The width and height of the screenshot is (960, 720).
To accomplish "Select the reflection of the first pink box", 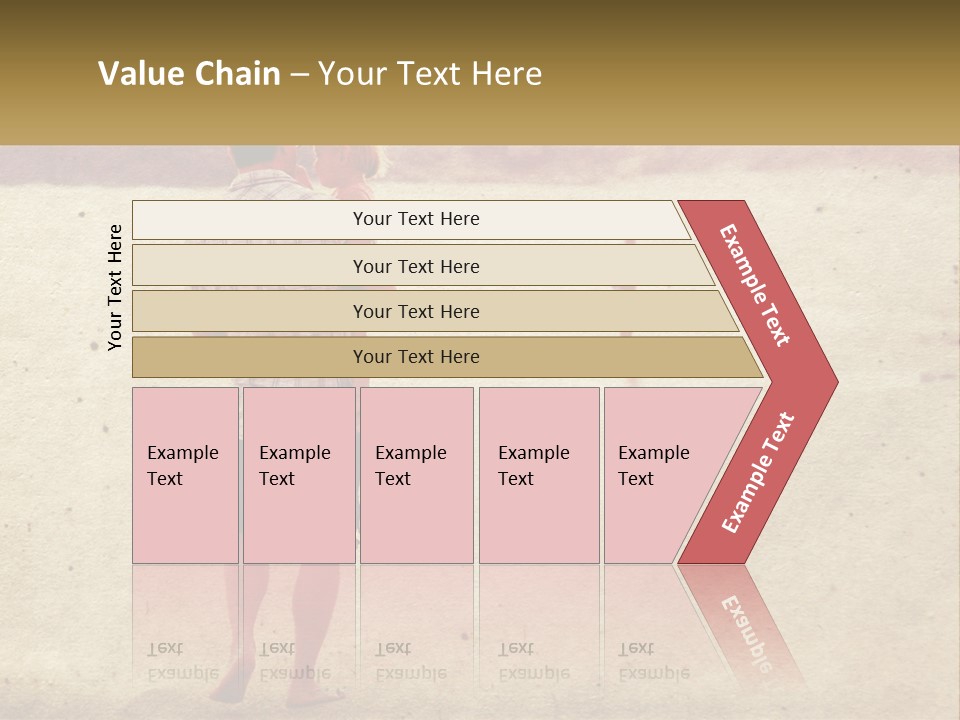I will [186, 624].
